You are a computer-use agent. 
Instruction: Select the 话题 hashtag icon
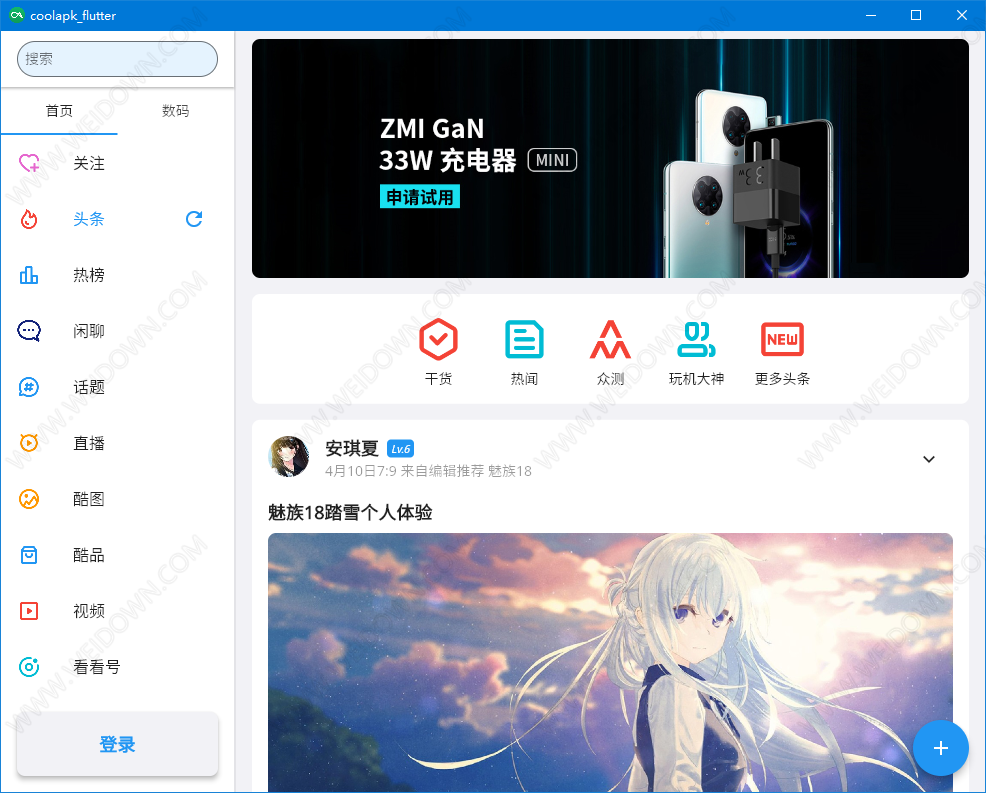30,387
